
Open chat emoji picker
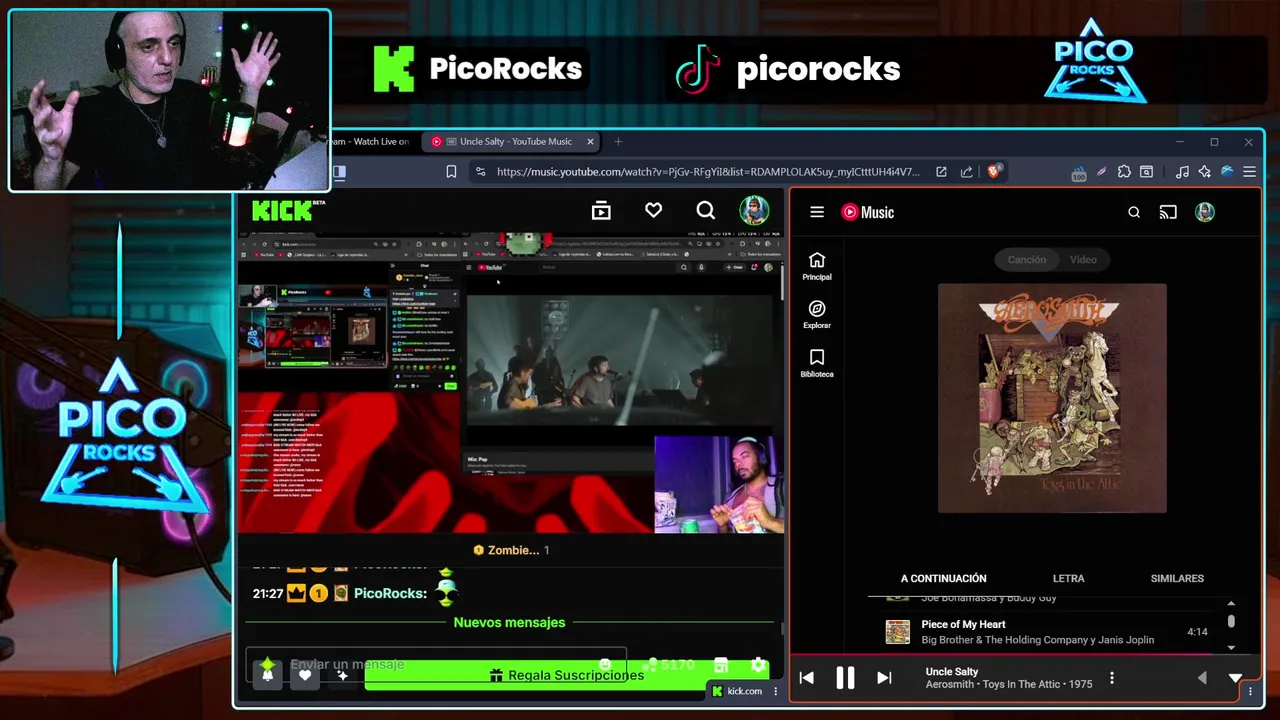pos(605,665)
